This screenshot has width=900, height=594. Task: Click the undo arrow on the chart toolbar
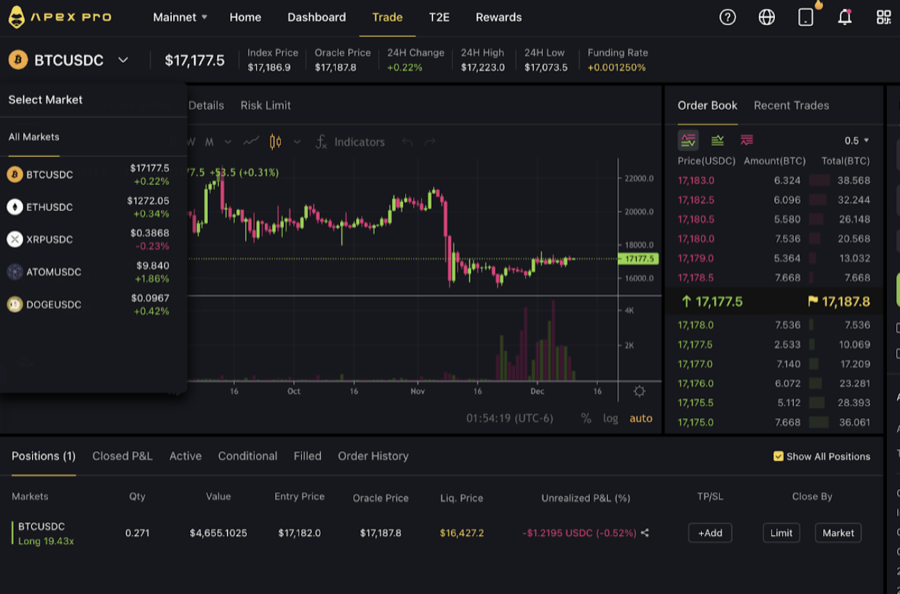coord(407,141)
